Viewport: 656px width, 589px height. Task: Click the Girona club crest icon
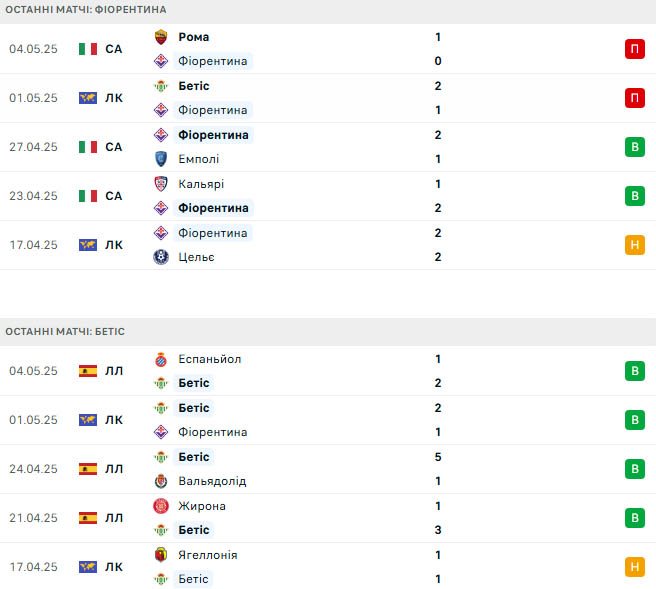click(x=161, y=506)
